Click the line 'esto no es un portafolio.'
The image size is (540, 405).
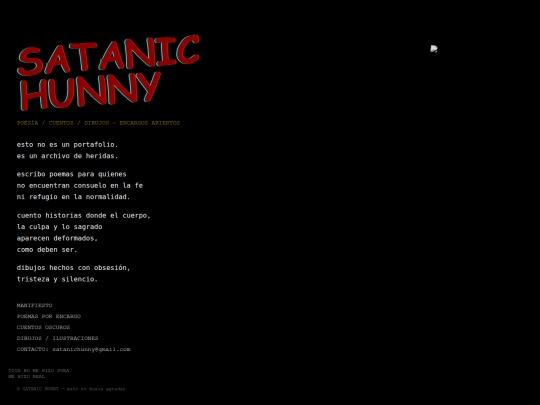(67, 145)
